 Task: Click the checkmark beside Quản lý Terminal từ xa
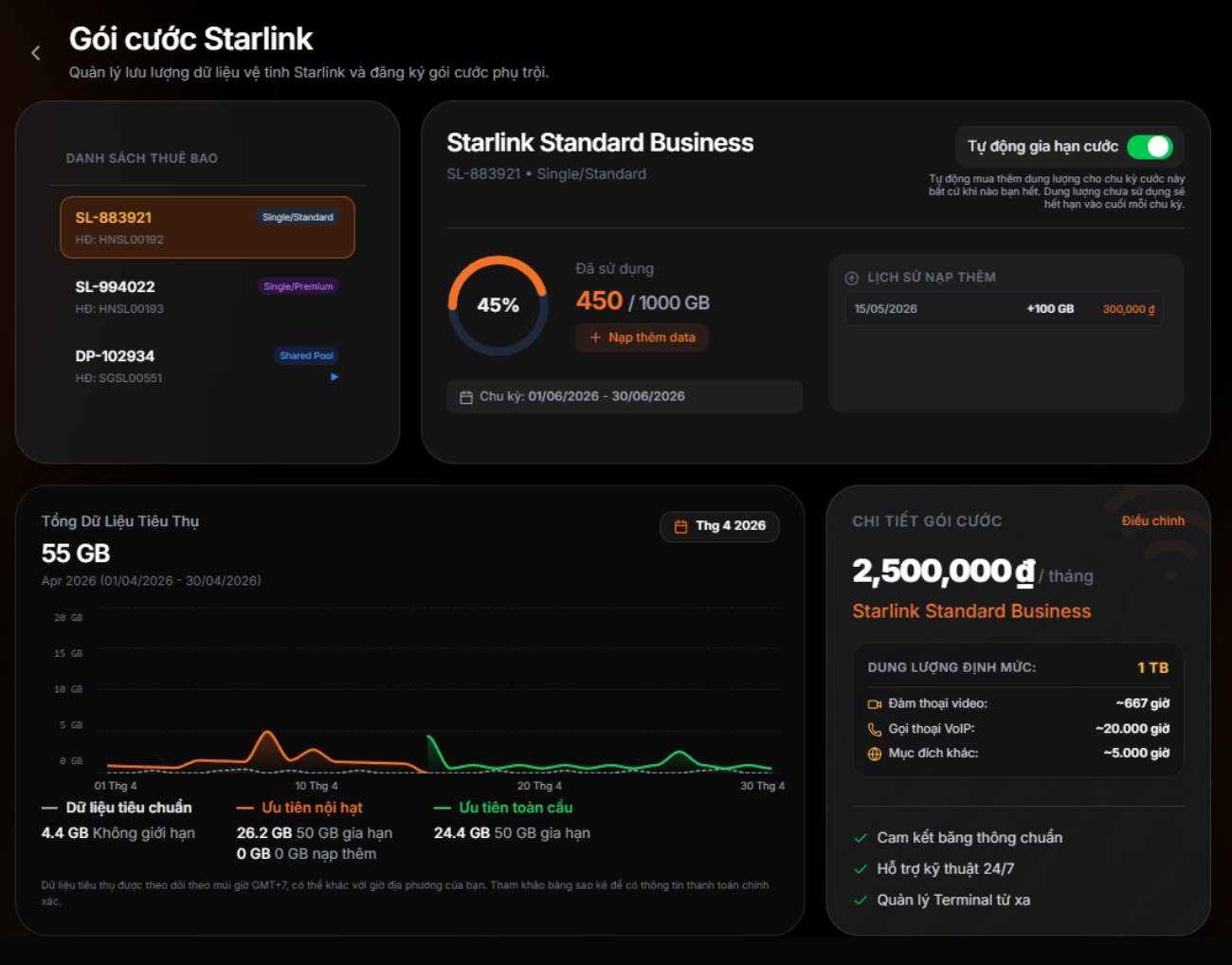pyautogui.click(x=861, y=901)
